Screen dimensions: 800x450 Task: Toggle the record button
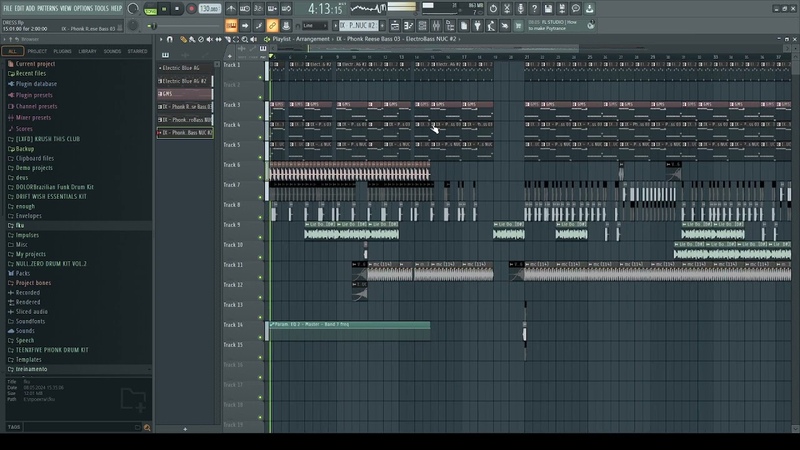coord(191,9)
